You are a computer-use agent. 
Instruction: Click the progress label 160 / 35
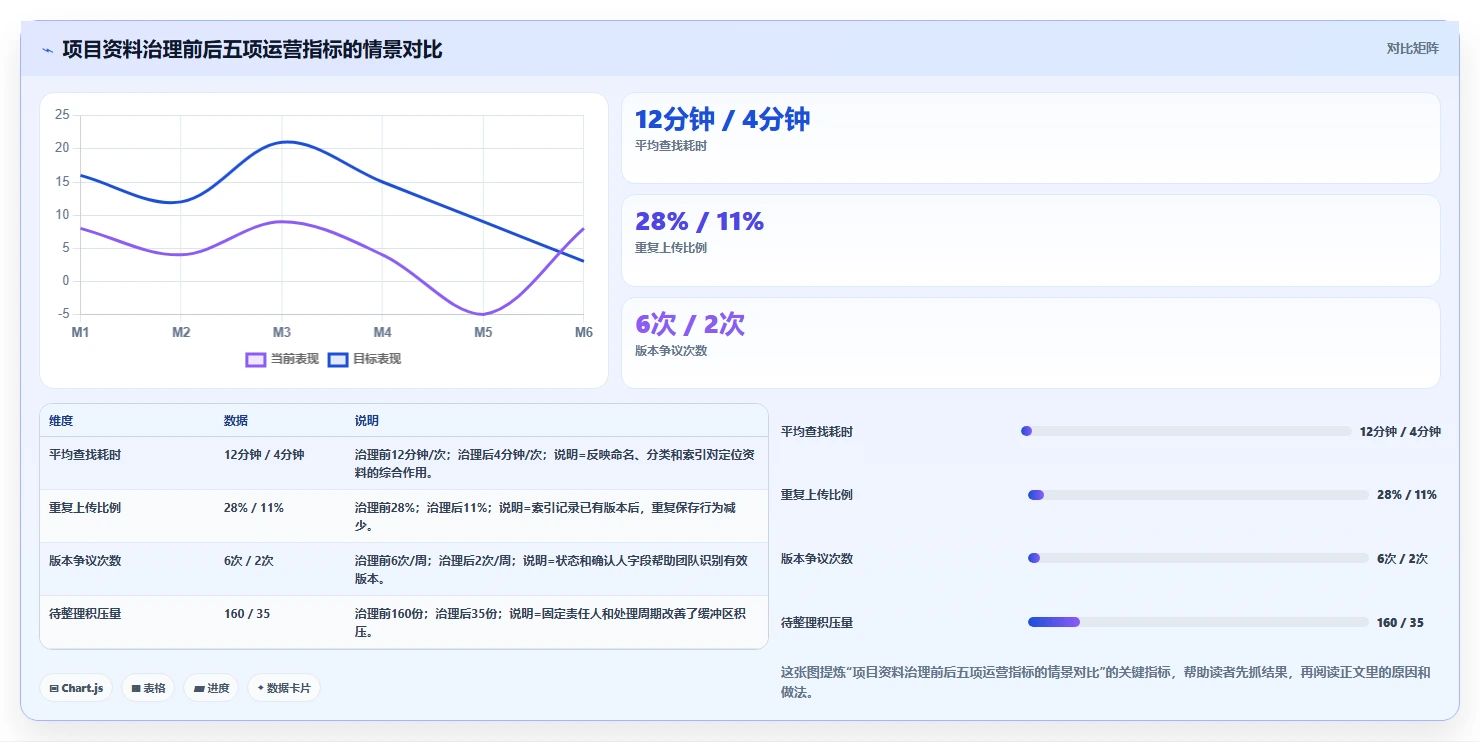point(1400,622)
